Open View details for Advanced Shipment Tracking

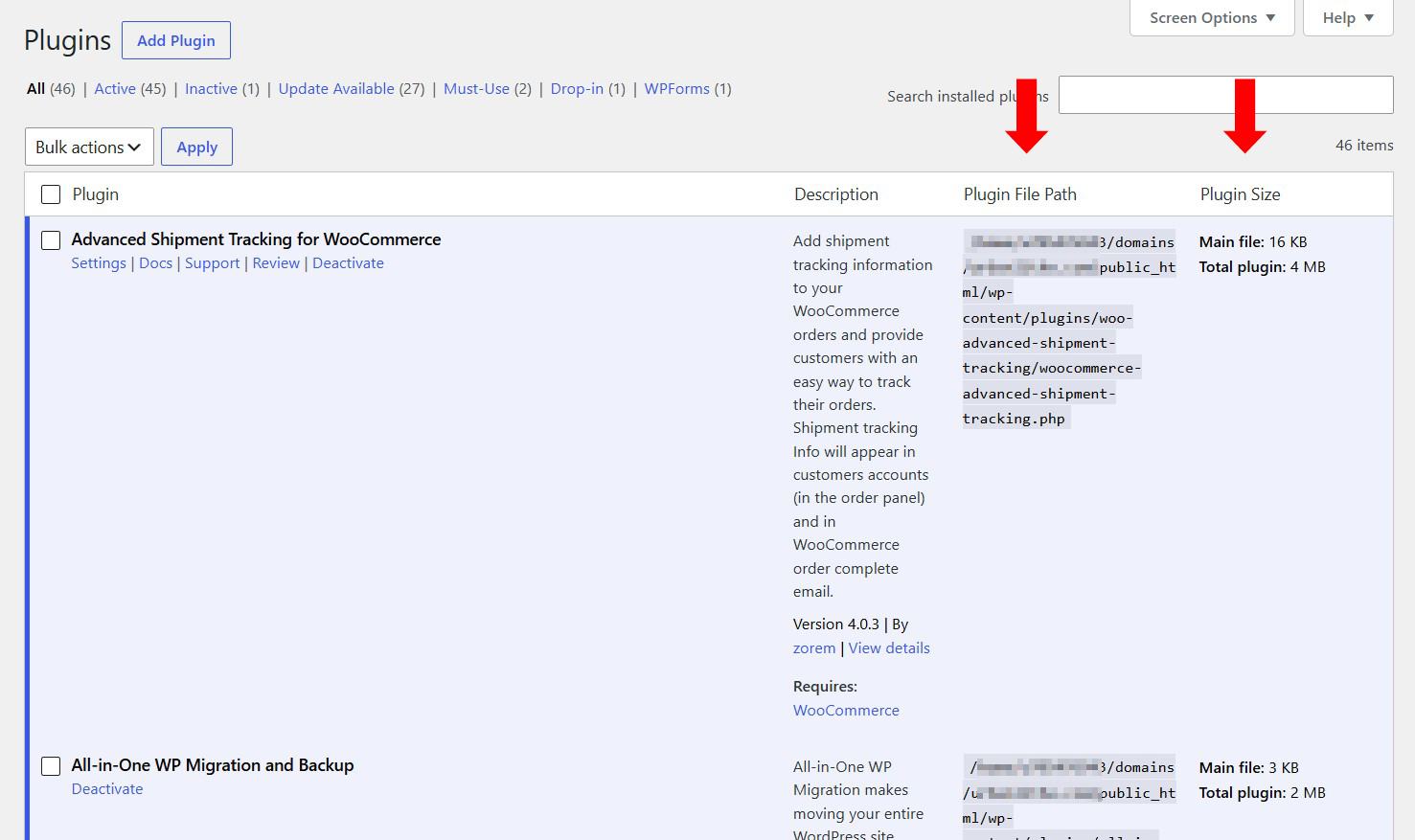click(889, 648)
